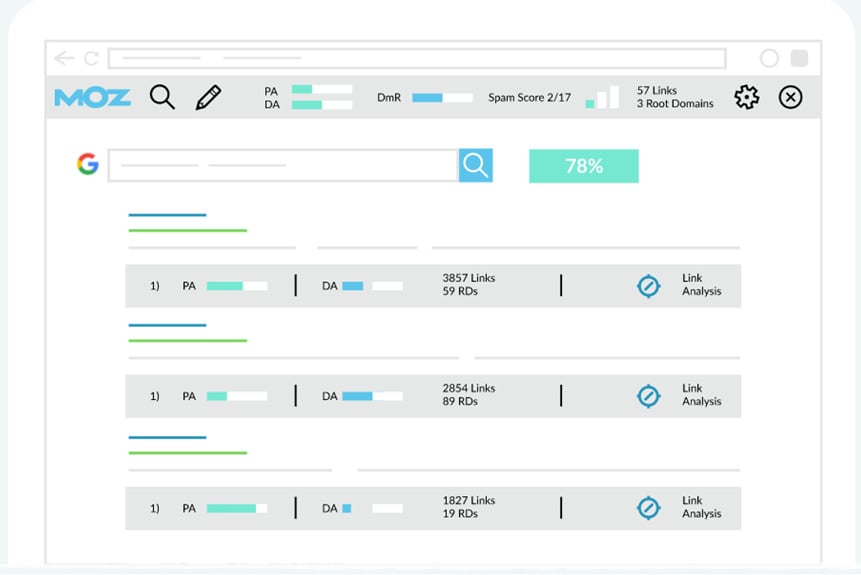Reload the page with refresh icon
This screenshot has width=861, height=575.
[x=91, y=58]
